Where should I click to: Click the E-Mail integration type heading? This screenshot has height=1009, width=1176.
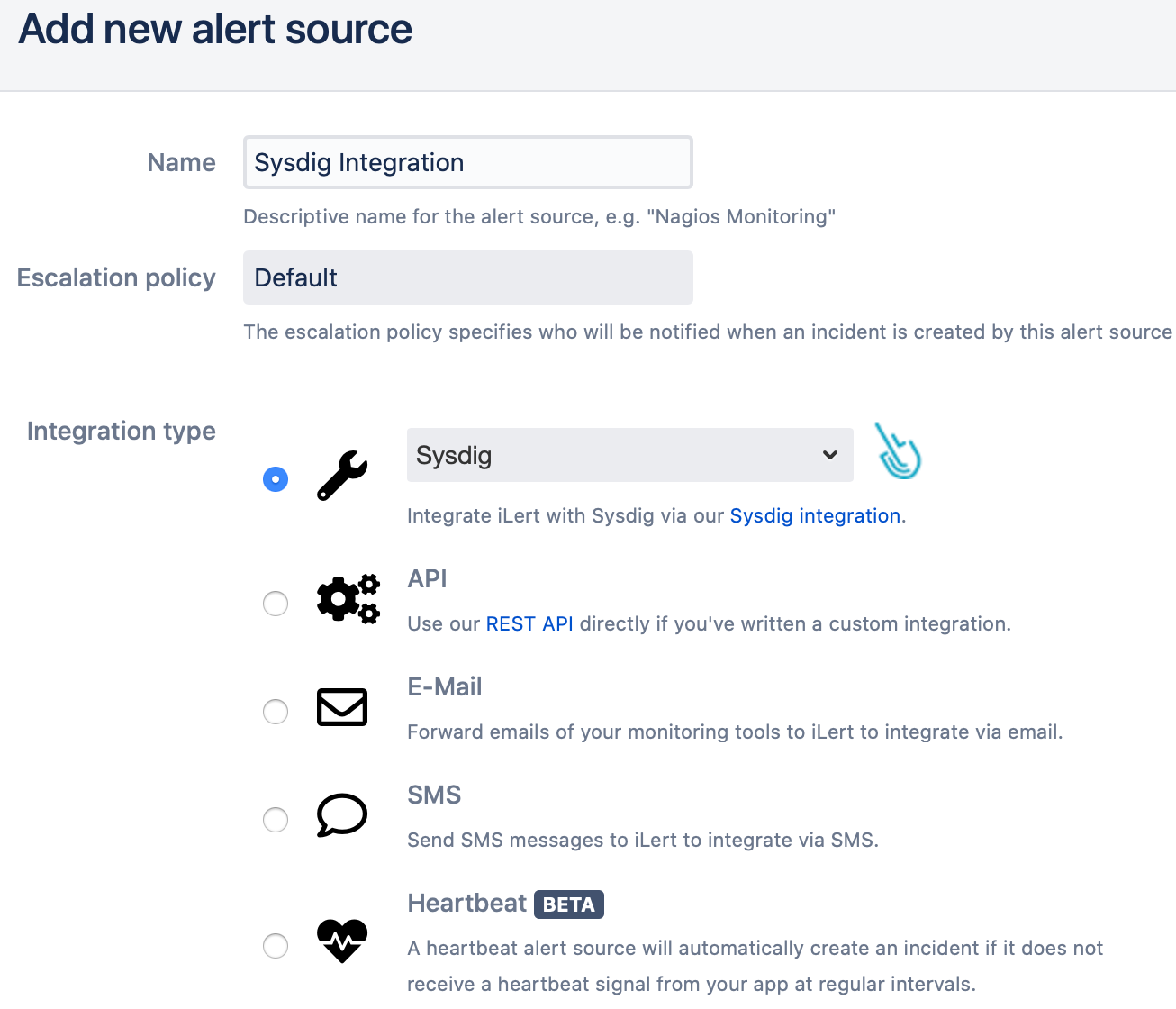(x=445, y=687)
